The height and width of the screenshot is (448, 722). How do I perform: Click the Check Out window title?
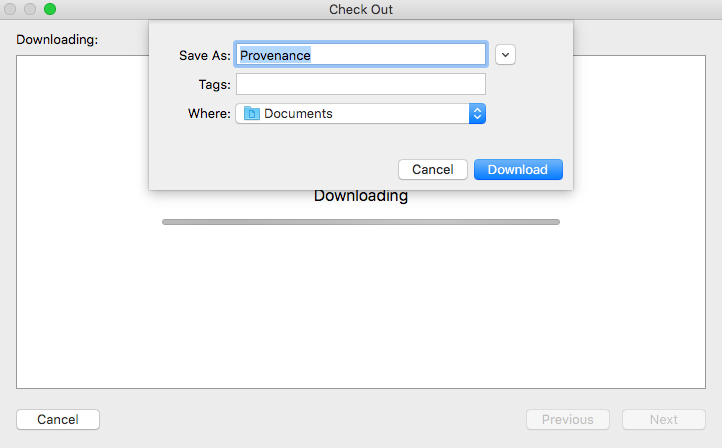coord(360,9)
